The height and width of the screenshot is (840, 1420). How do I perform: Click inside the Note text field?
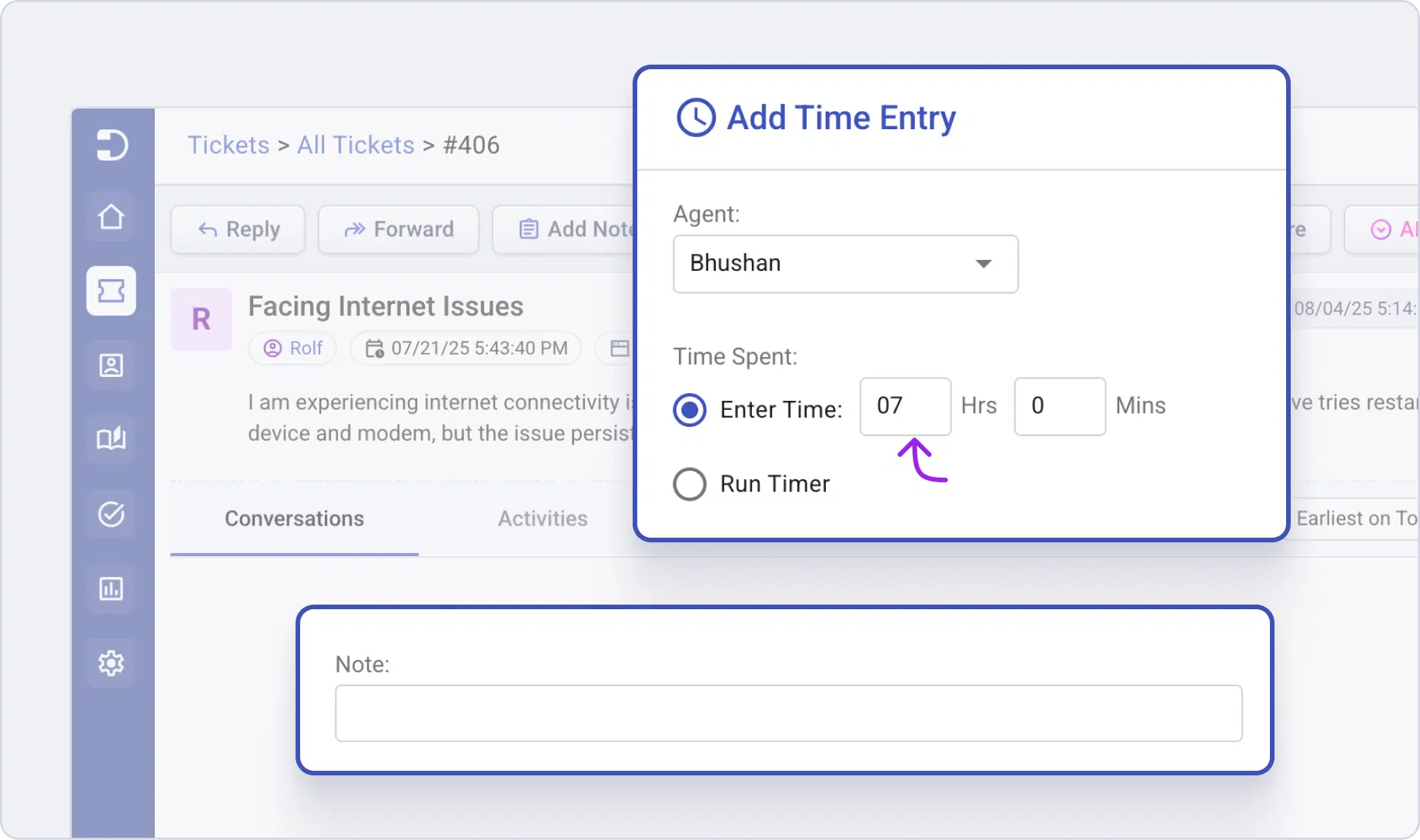tap(788, 713)
